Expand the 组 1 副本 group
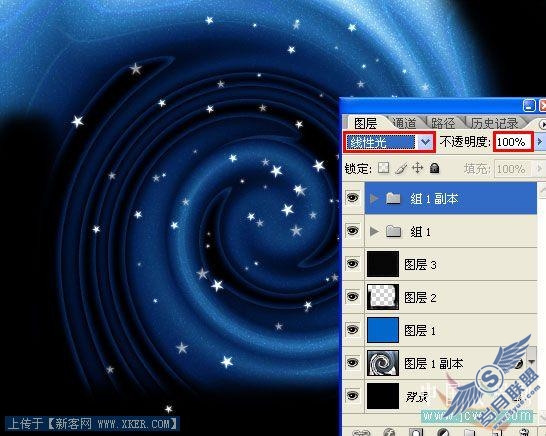546x436 pixels. 374,198
